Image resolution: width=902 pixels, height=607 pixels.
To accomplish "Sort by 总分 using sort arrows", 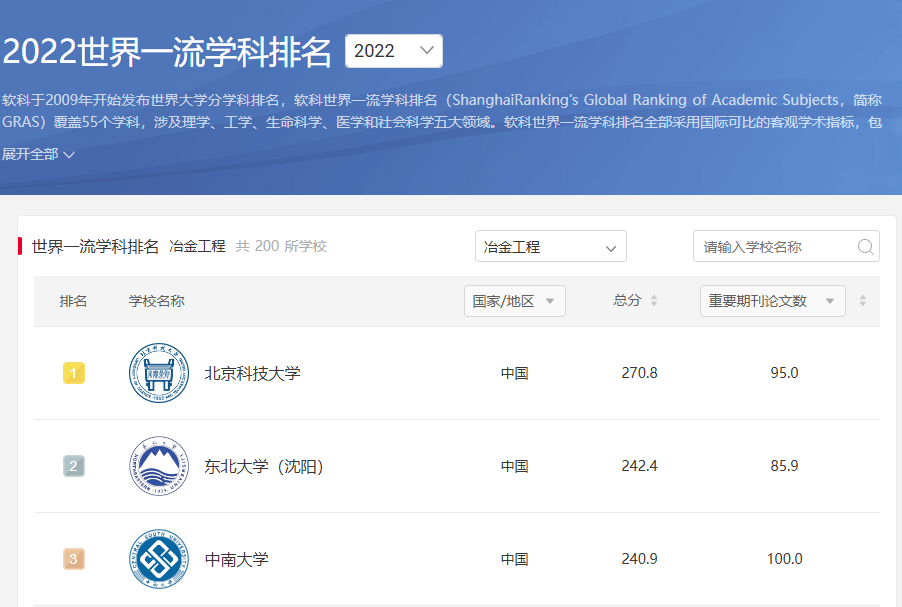I will [x=653, y=300].
